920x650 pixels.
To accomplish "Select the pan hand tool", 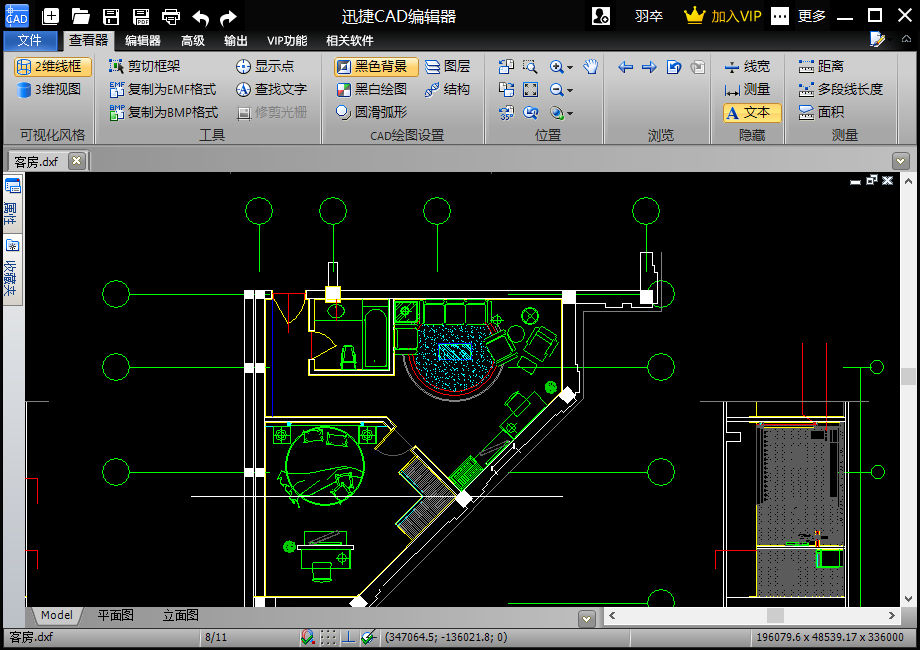I will click(591, 66).
